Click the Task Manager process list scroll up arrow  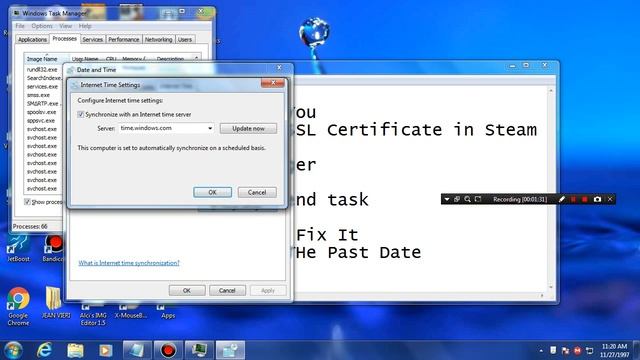coord(196,59)
